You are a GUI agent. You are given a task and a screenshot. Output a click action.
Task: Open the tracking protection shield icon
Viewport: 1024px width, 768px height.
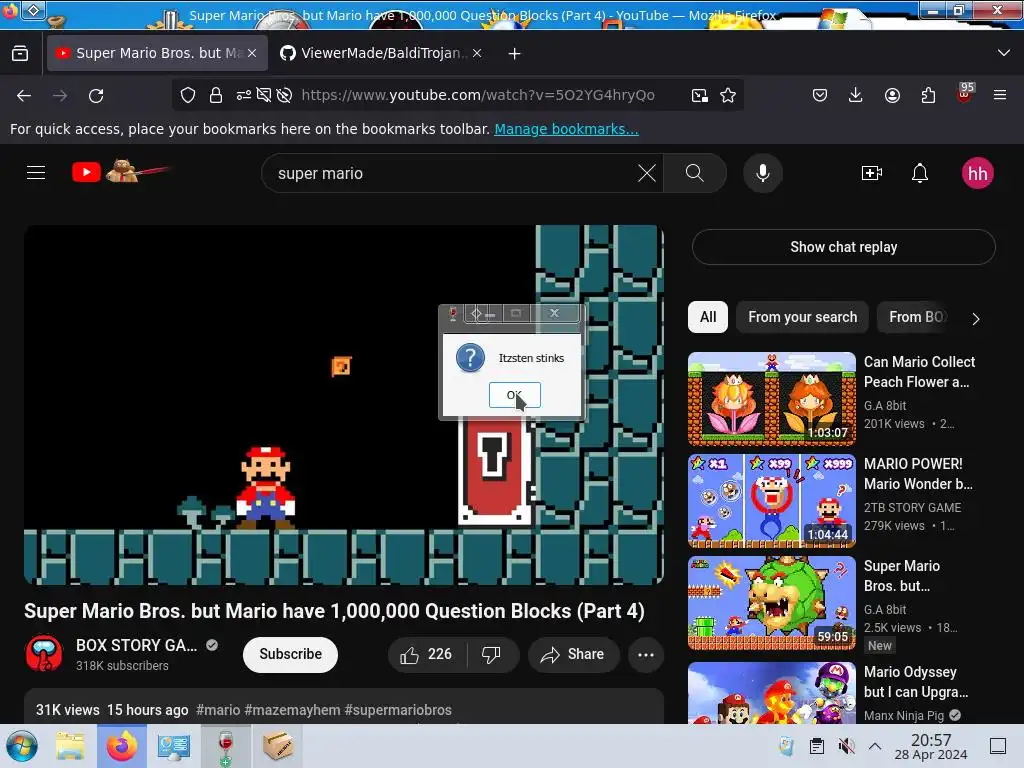pos(188,95)
